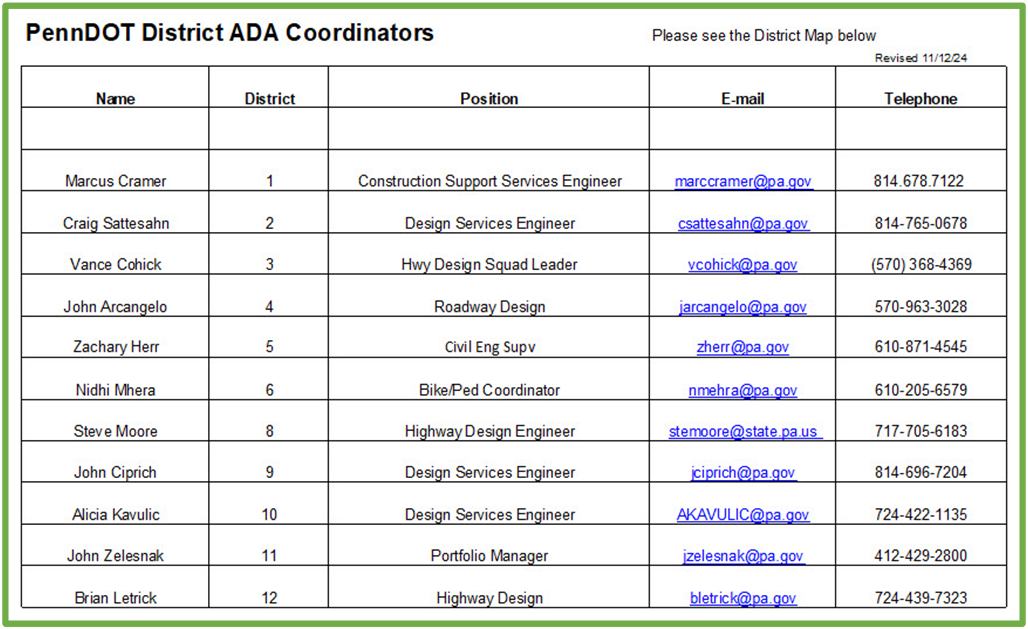
Task: Open vcohick@pa.gov email link
Action: coord(742,265)
